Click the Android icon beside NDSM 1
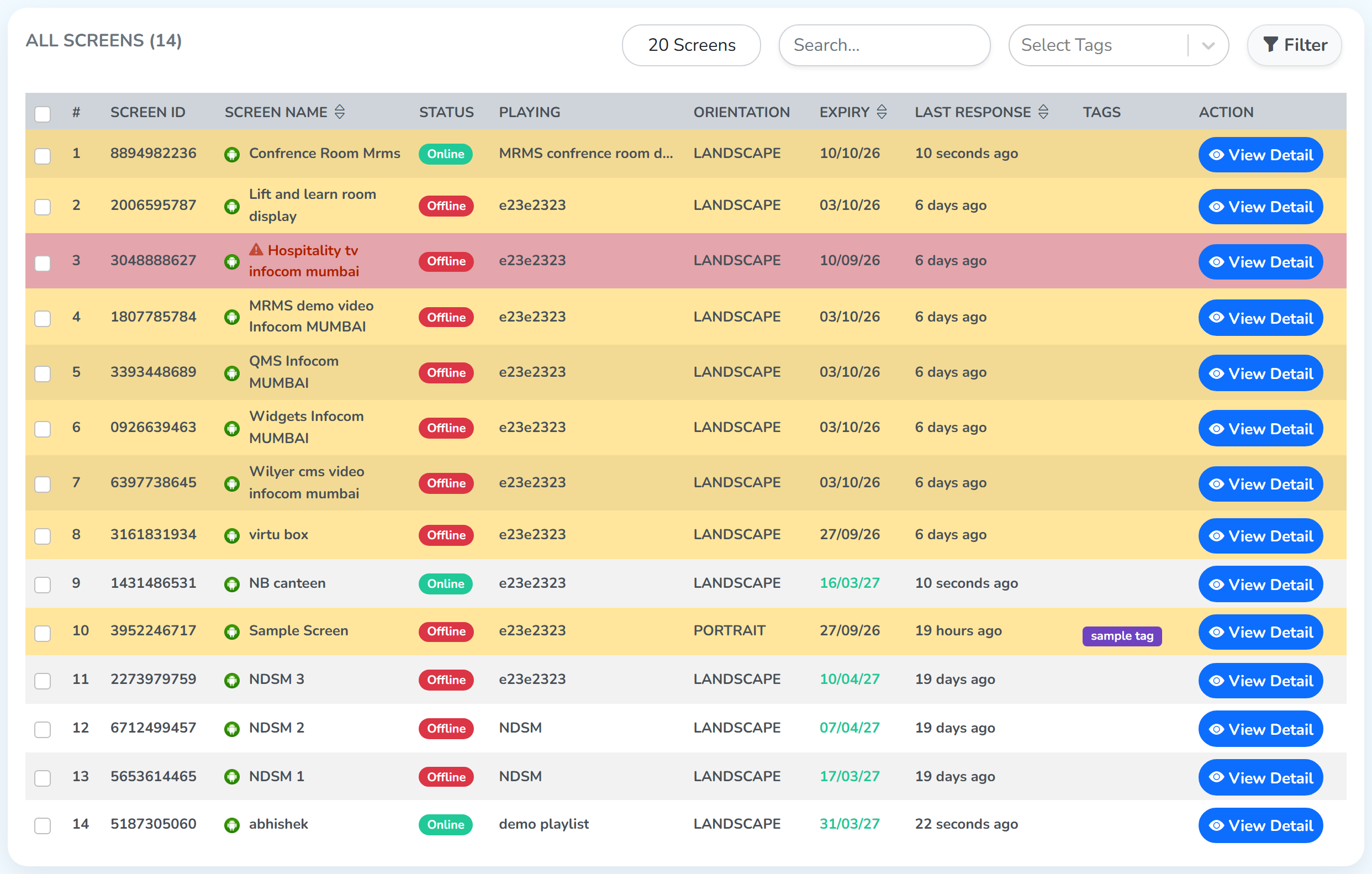1372x874 pixels. (x=232, y=777)
